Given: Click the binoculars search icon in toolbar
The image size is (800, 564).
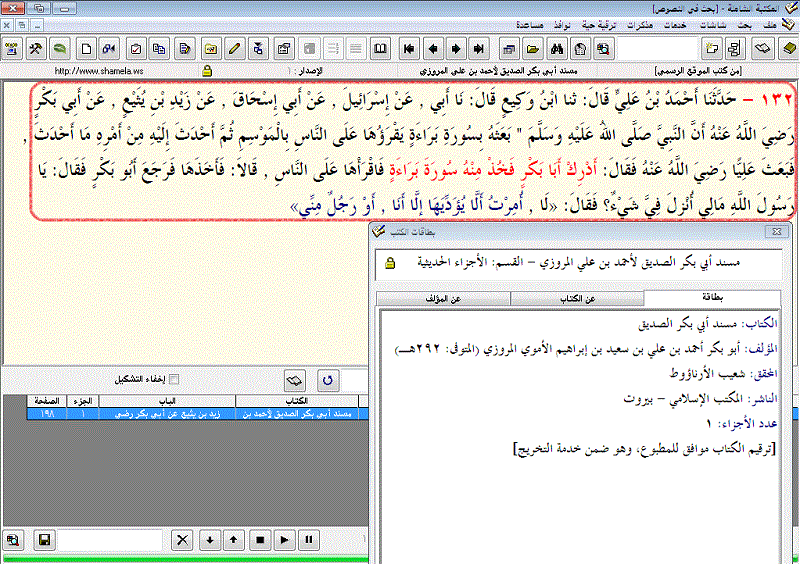Looking at the screenshot, I should tap(557, 48).
